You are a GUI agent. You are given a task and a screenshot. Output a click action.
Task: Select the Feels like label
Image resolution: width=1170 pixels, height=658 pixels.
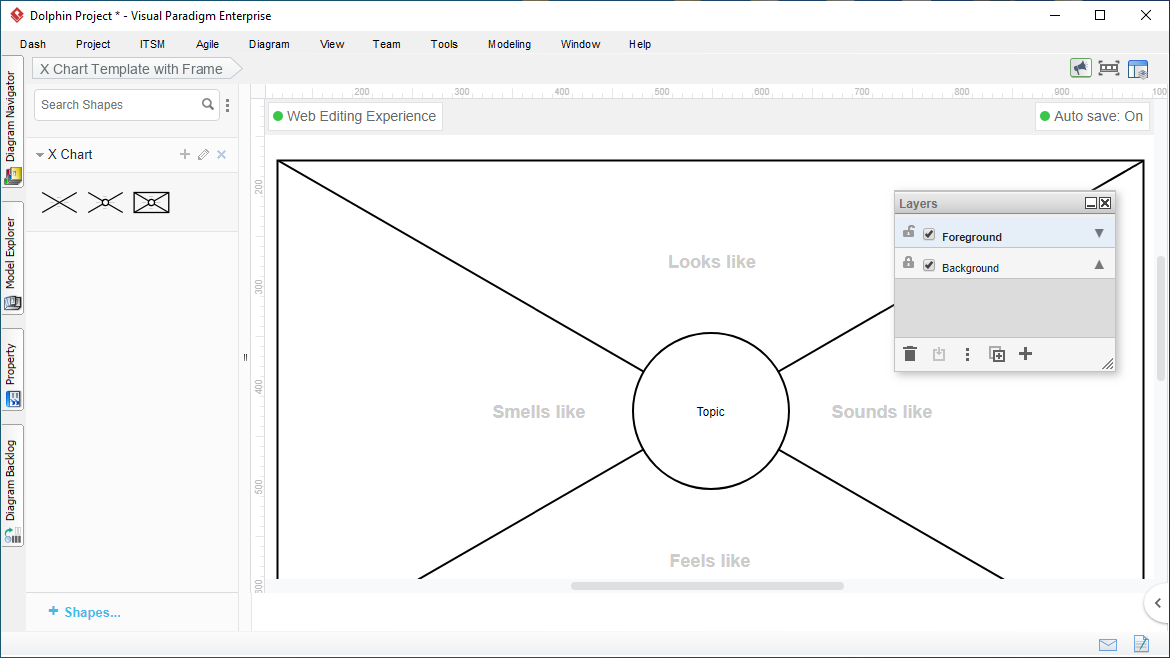710,560
